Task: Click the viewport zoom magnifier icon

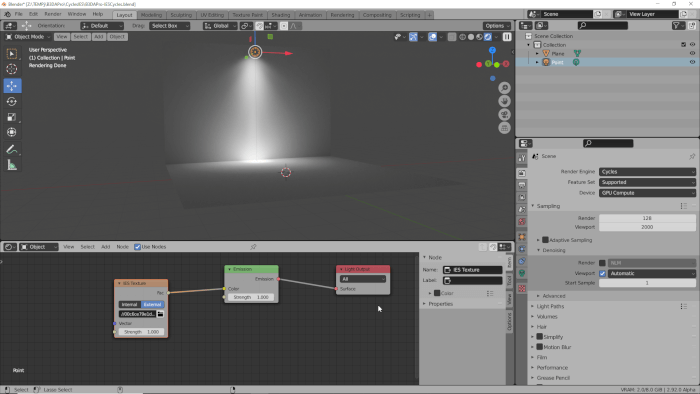Action: 504,88
